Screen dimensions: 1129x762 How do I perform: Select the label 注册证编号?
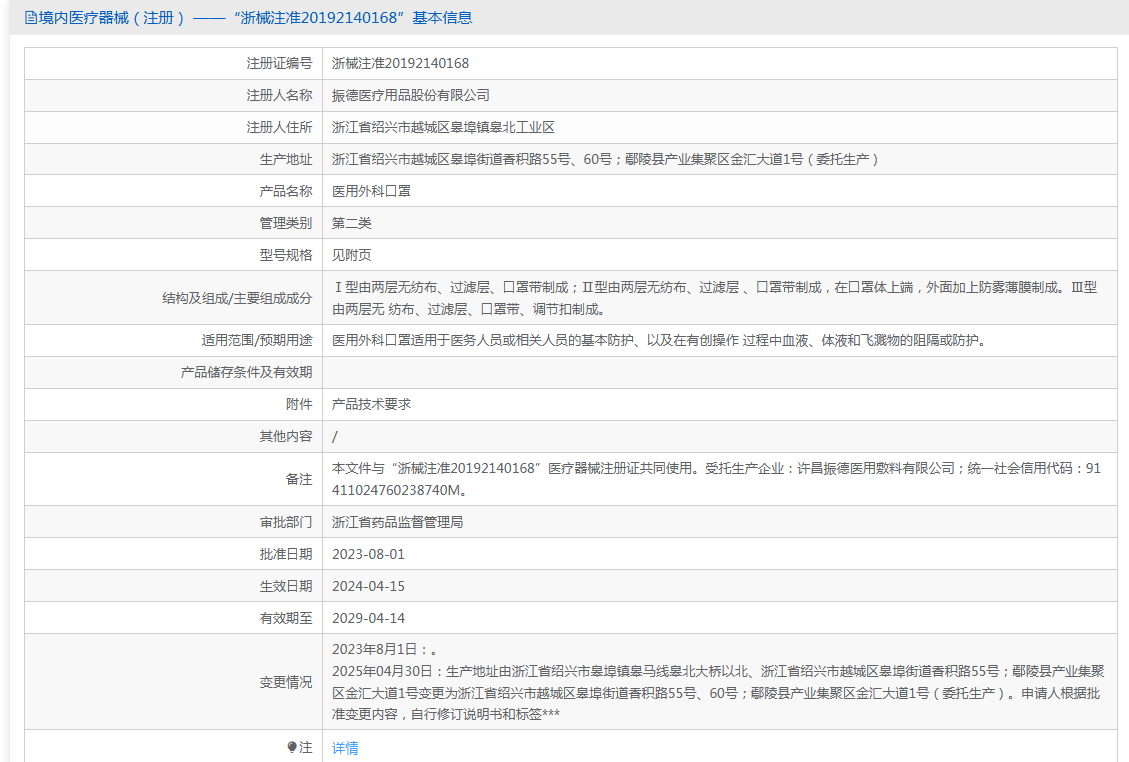[x=279, y=63]
